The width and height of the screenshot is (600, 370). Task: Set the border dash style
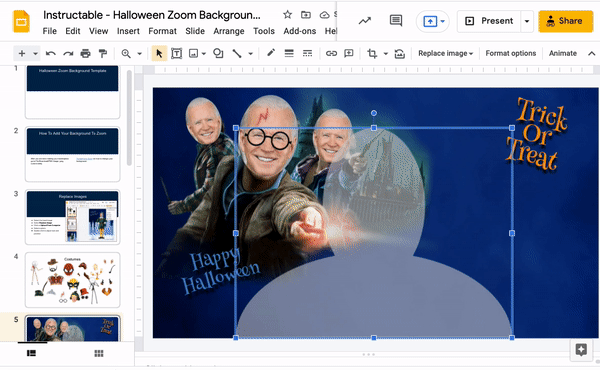[307, 54]
